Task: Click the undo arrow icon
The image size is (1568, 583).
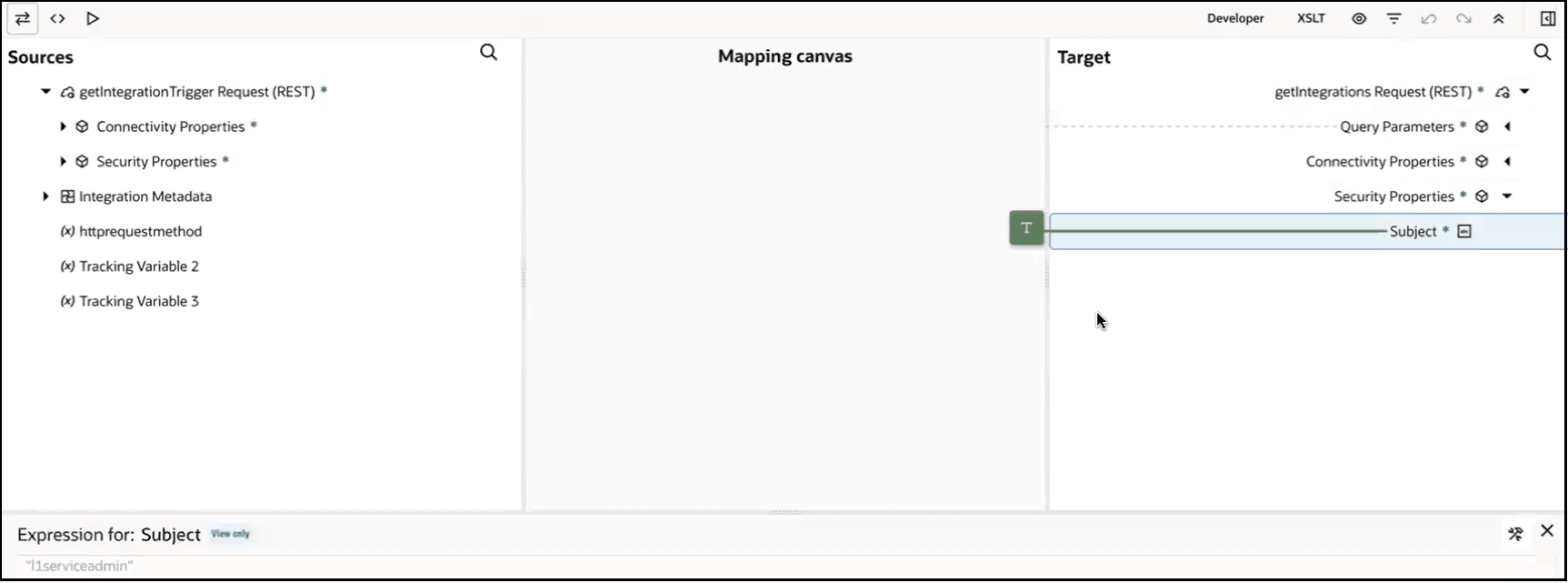Action: (1429, 18)
